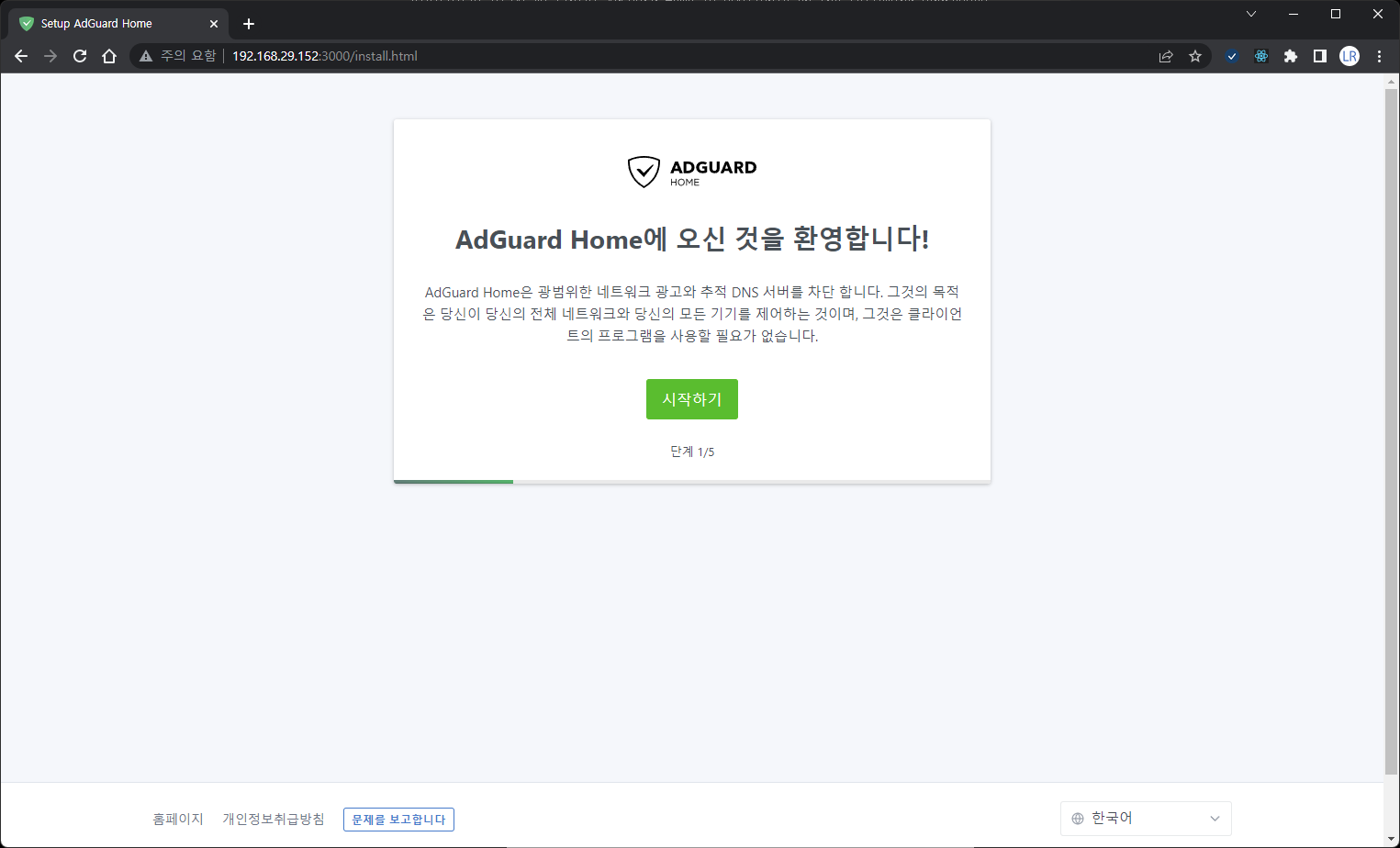Reload the page with refresh icon
This screenshot has height=848, width=1400.
coord(80,56)
